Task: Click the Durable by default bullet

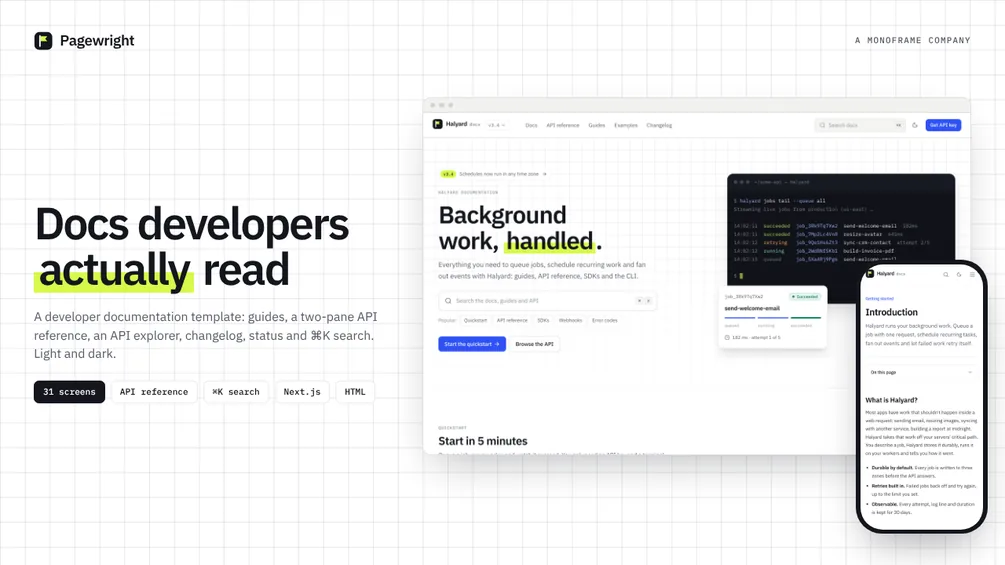Action: (x=920, y=472)
